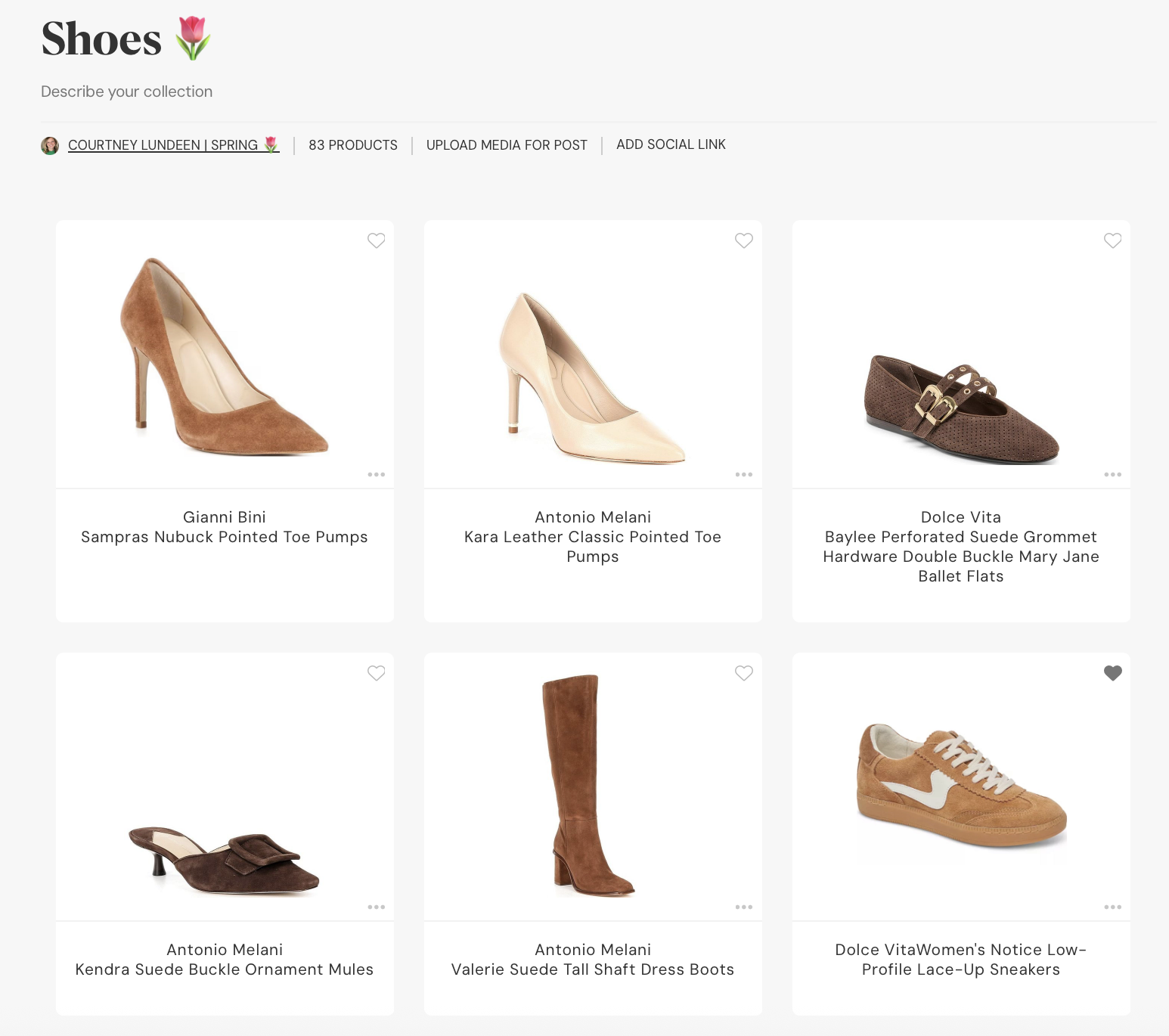
Task: Open more options for Sampras Nubuck pumps
Action: (376, 475)
